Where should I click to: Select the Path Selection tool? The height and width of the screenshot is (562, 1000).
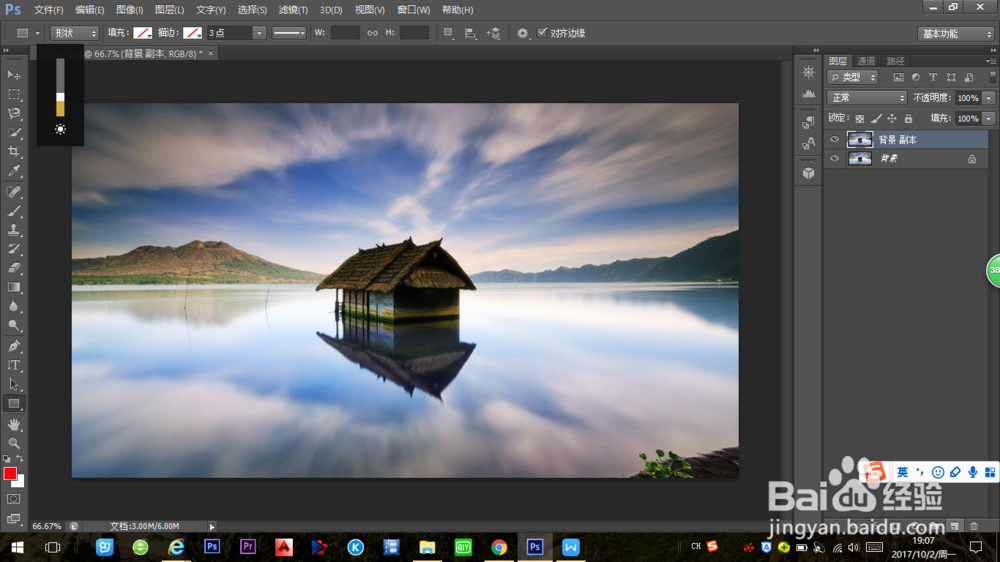(14, 384)
